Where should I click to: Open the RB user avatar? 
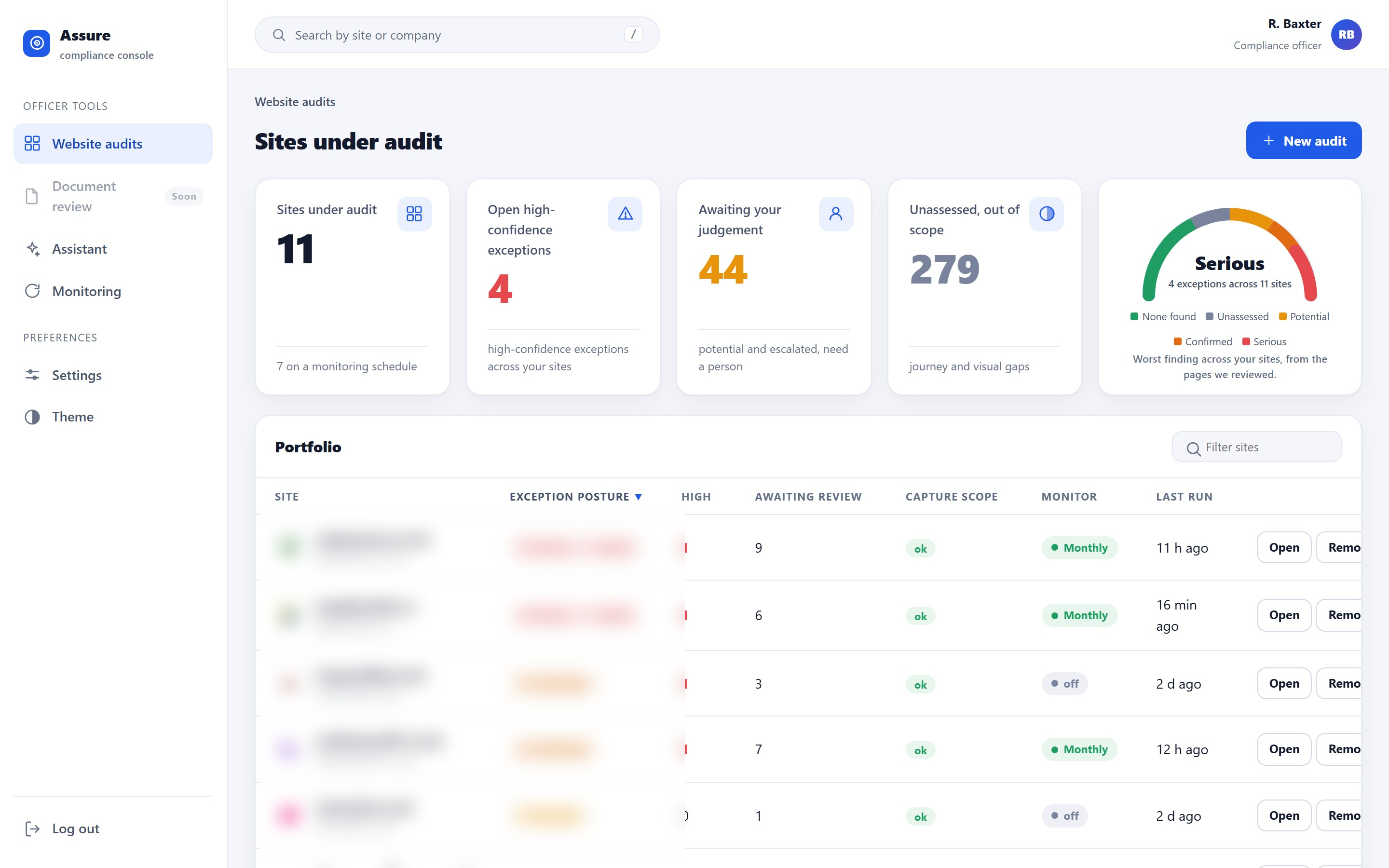point(1346,34)
